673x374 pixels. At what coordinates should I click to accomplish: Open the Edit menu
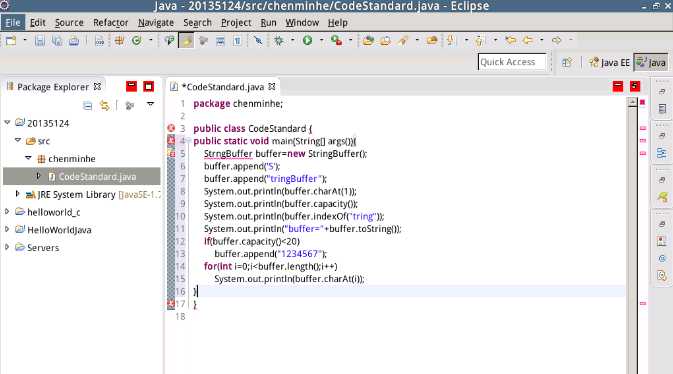click(38, 23)
